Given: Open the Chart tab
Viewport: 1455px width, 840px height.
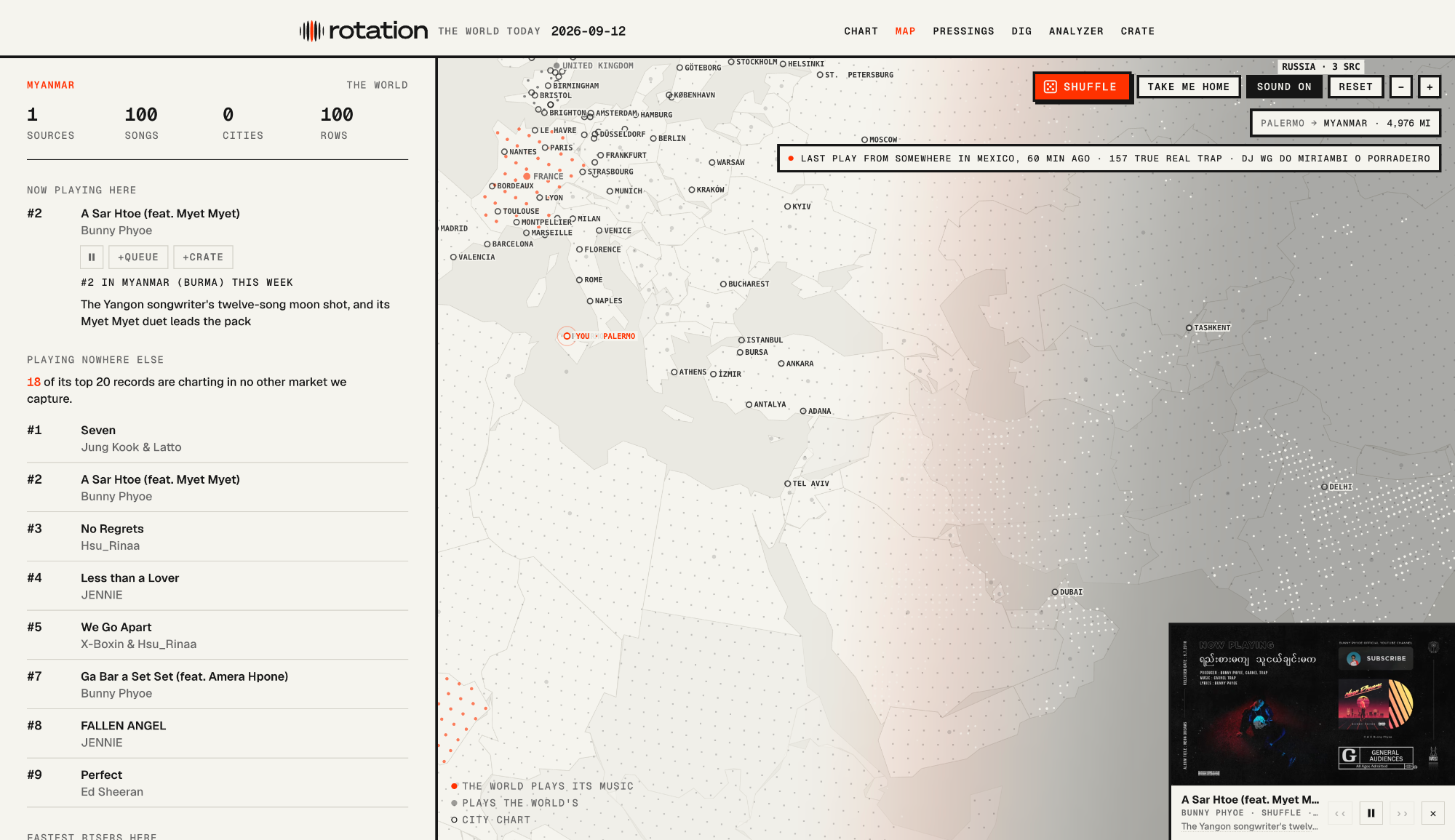Looking at the screenshot, I should click(x=861, y=31).
